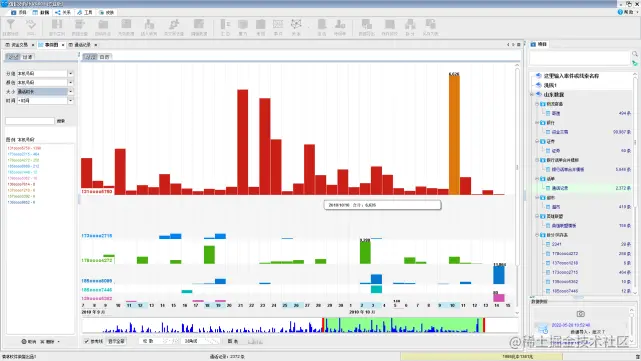Click the funnel filter icon in the toolbar
Image resolution: width=641 pixels, height=361 pixels.
(x=11, y=25)
